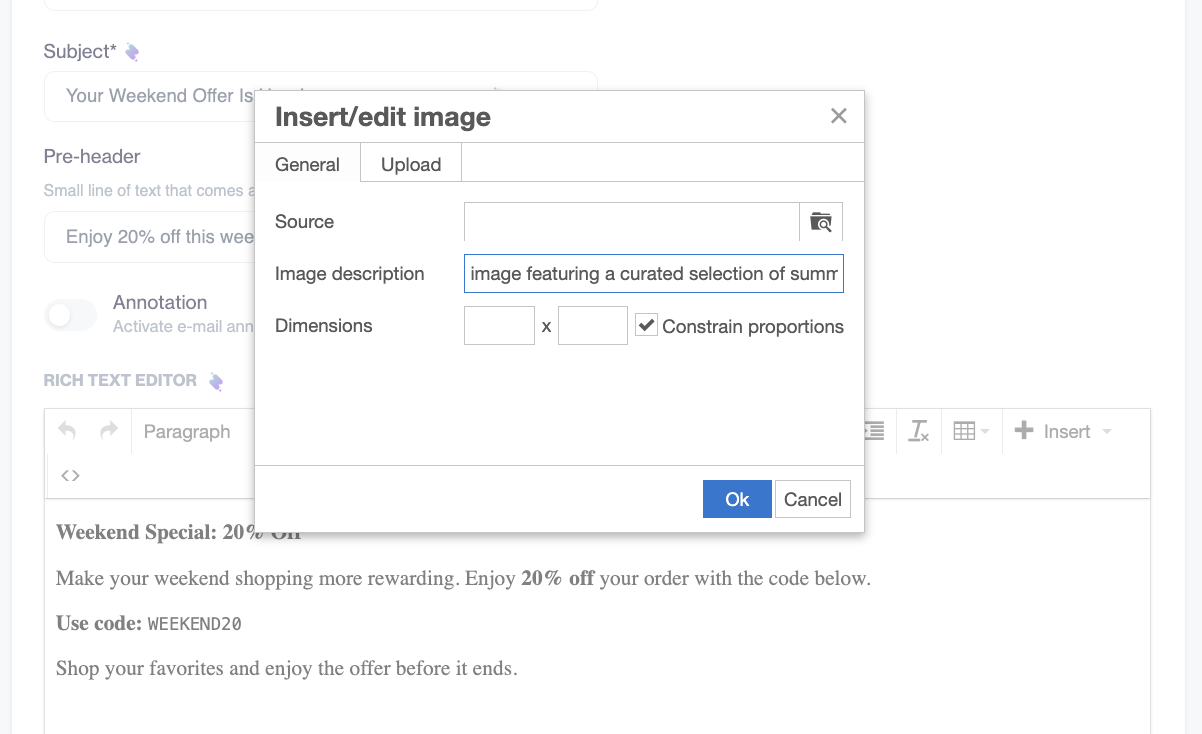
Task: Click the clear formatting icon
Action: click(x=918, y=431)
